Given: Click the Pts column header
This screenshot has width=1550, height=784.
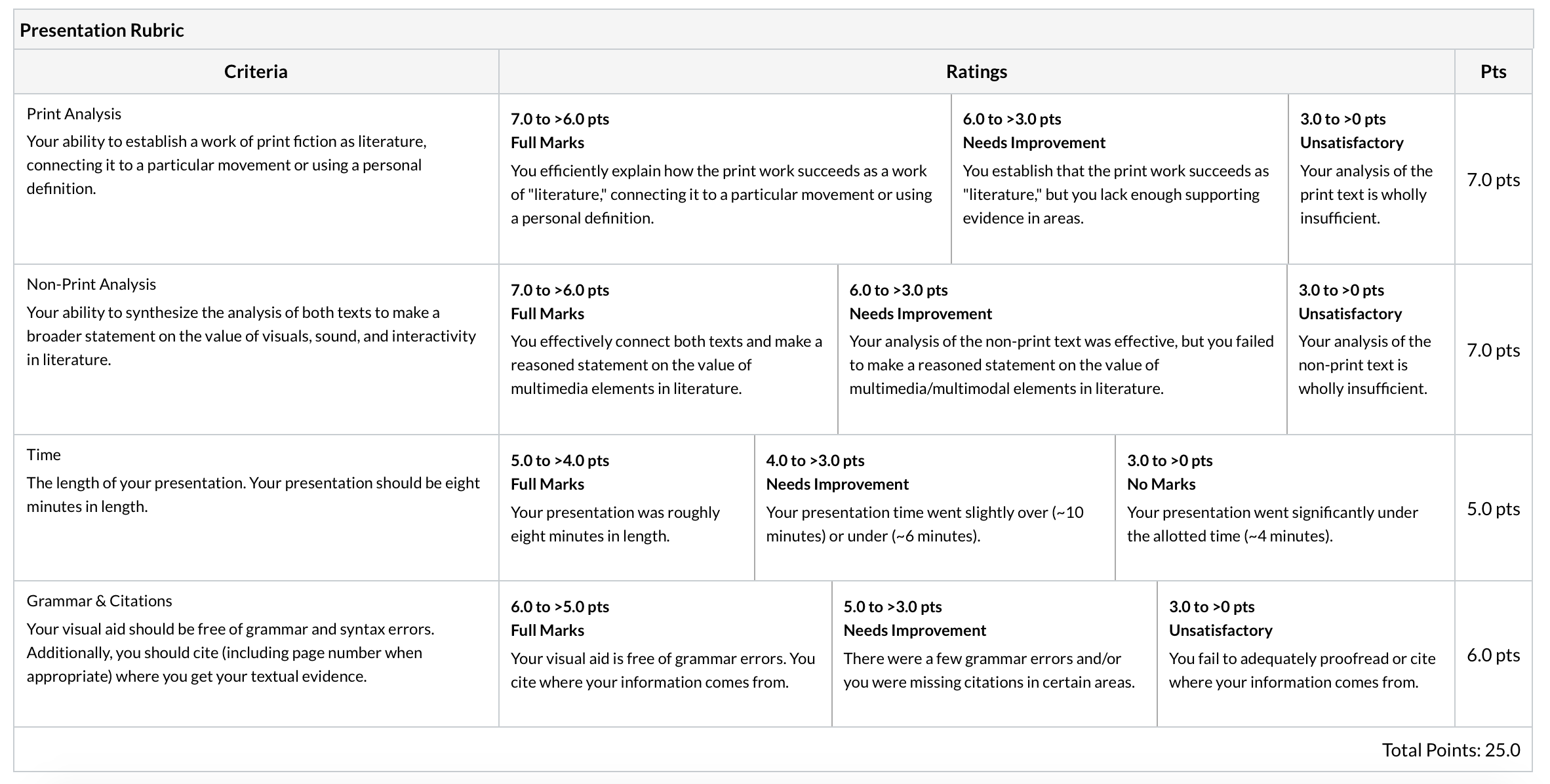Looking at the screenshot, I should tap(1494, 71).
